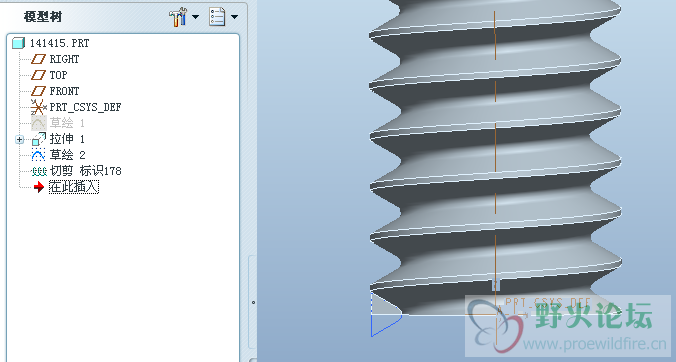Select the 在此插入 insert here label
The height and width of the screenshot is (362, 676).
tap(74, 187)
